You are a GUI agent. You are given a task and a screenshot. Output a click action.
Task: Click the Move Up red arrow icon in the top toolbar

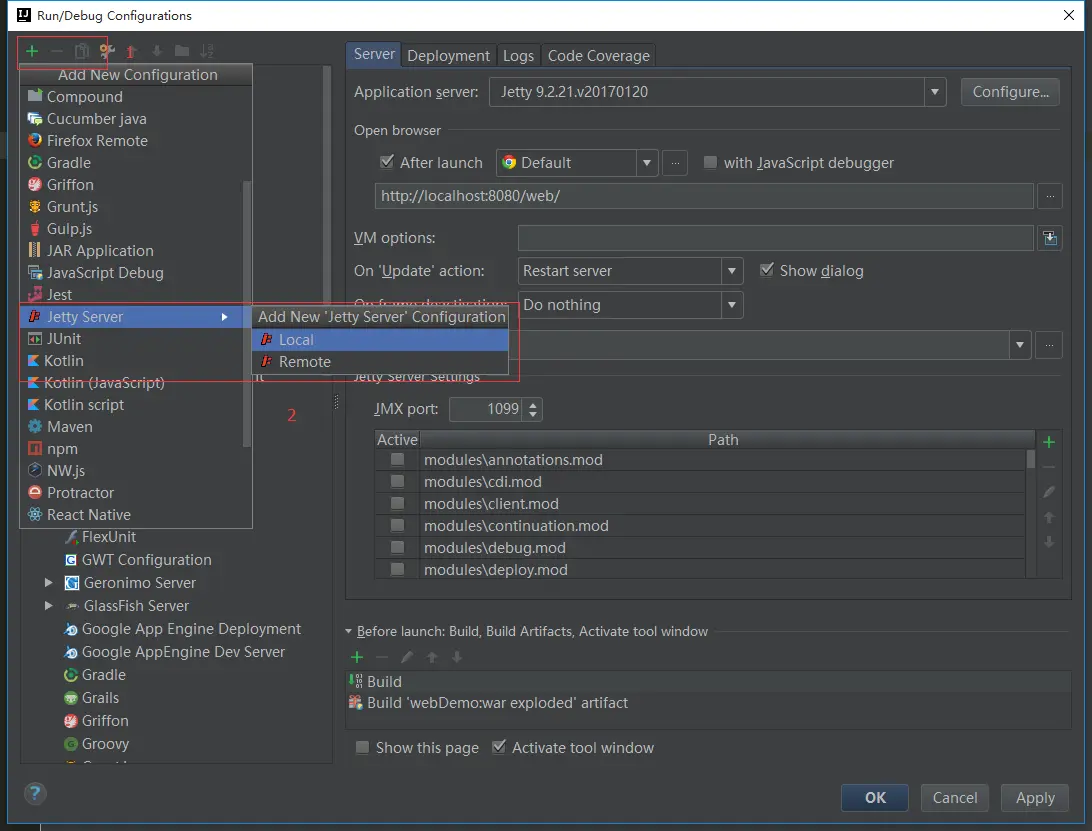(x=131, y=51)
